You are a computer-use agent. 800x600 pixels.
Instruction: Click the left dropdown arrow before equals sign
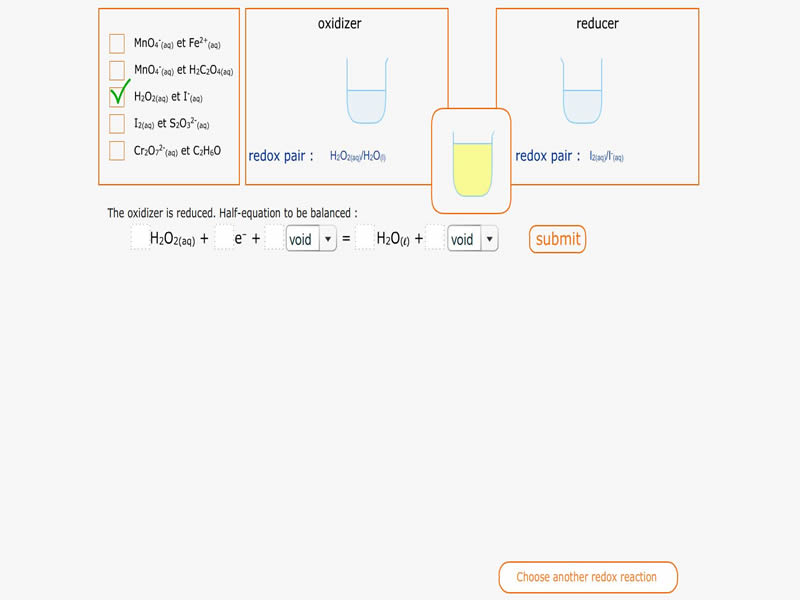(328, 239)
